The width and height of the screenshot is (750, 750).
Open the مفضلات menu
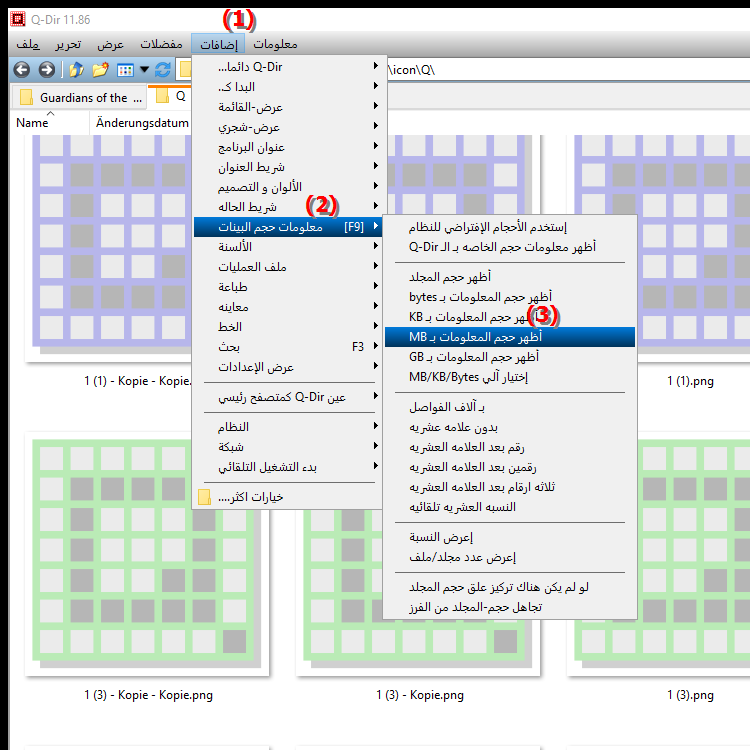tap(161, 44)
